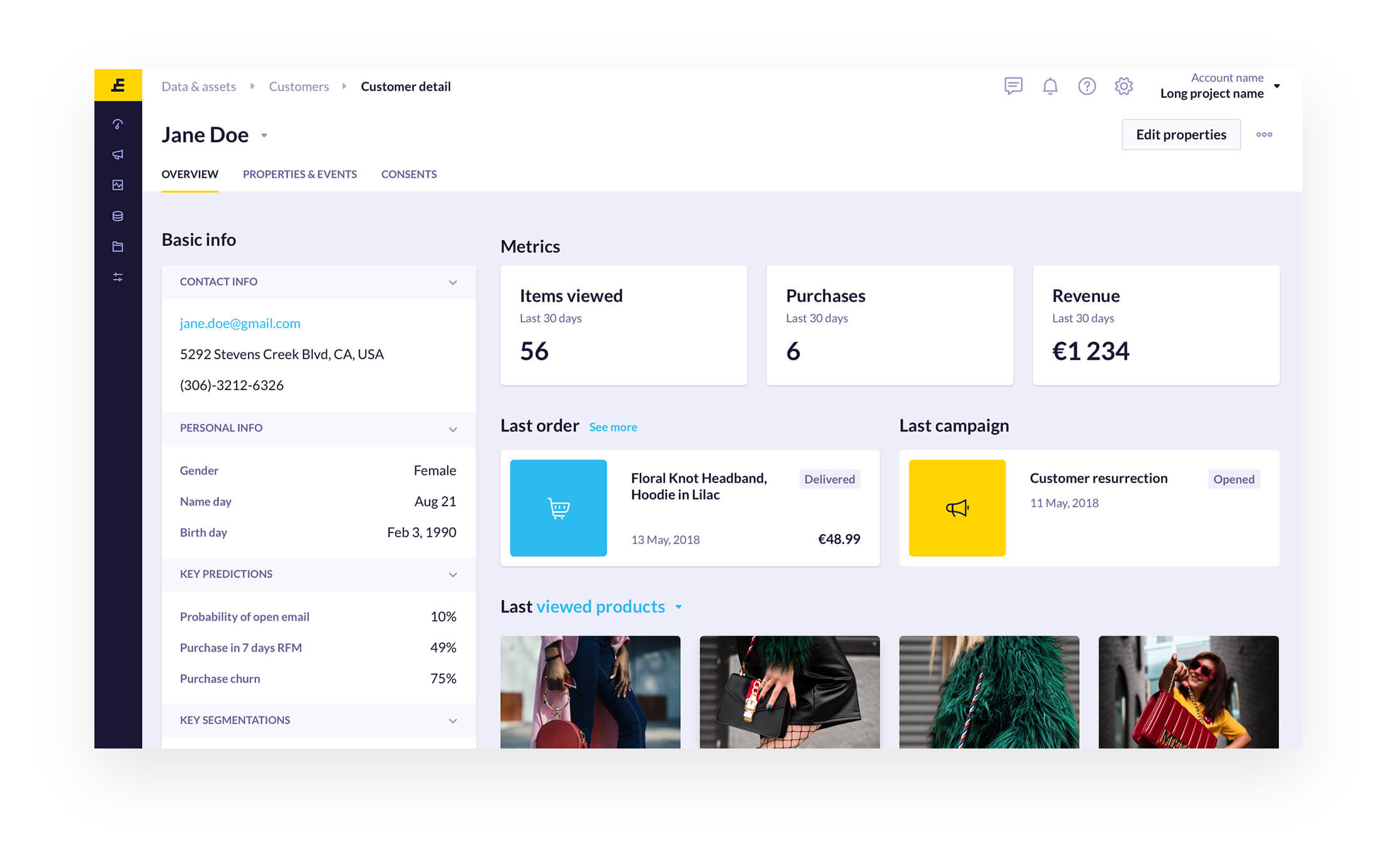Click Edit properties button
The height and width of the screenshot is (868, 1397).
click(1181, 134)
